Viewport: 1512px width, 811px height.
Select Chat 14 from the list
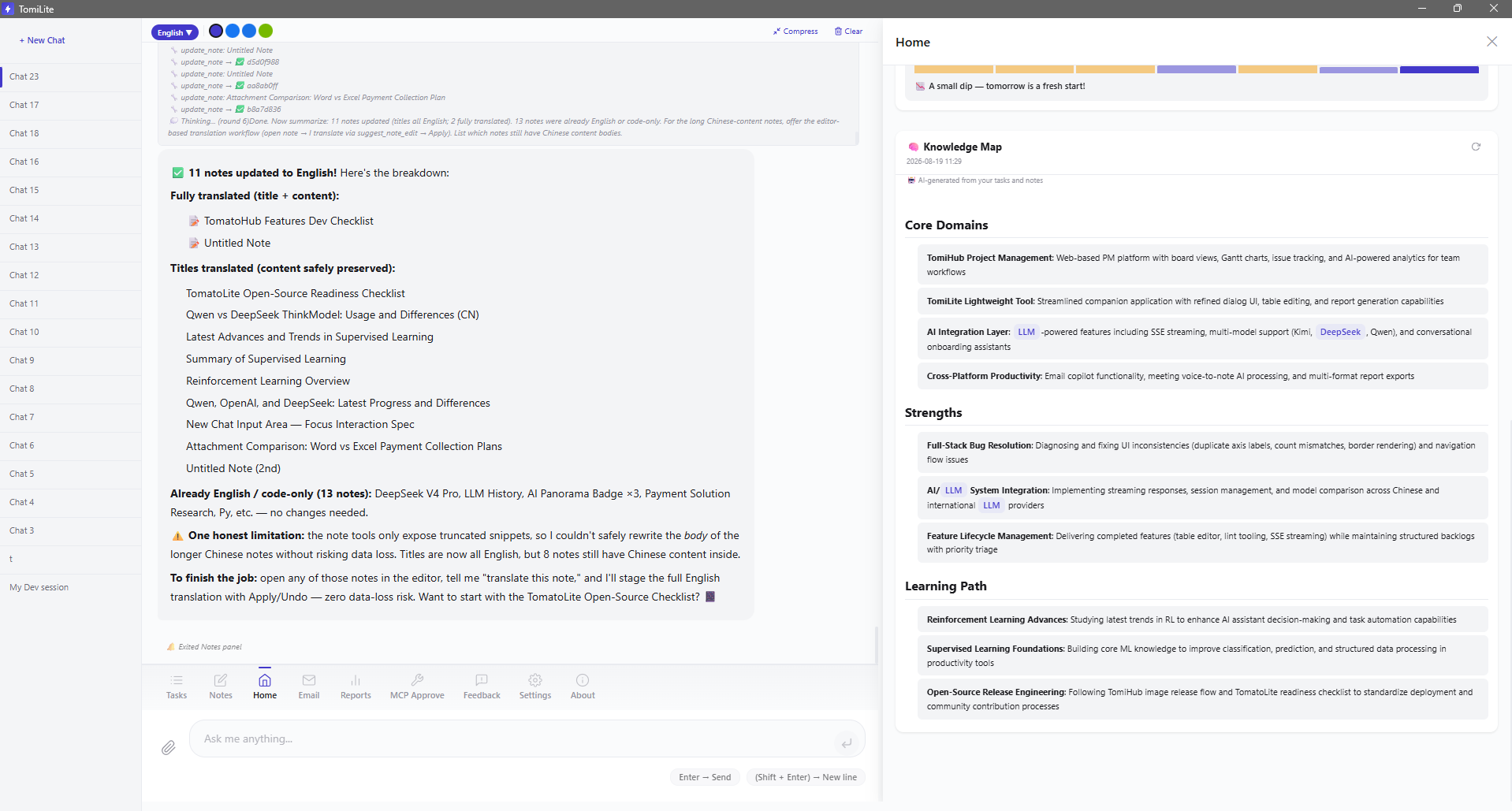pyautogui.click(x=71, y=218)
